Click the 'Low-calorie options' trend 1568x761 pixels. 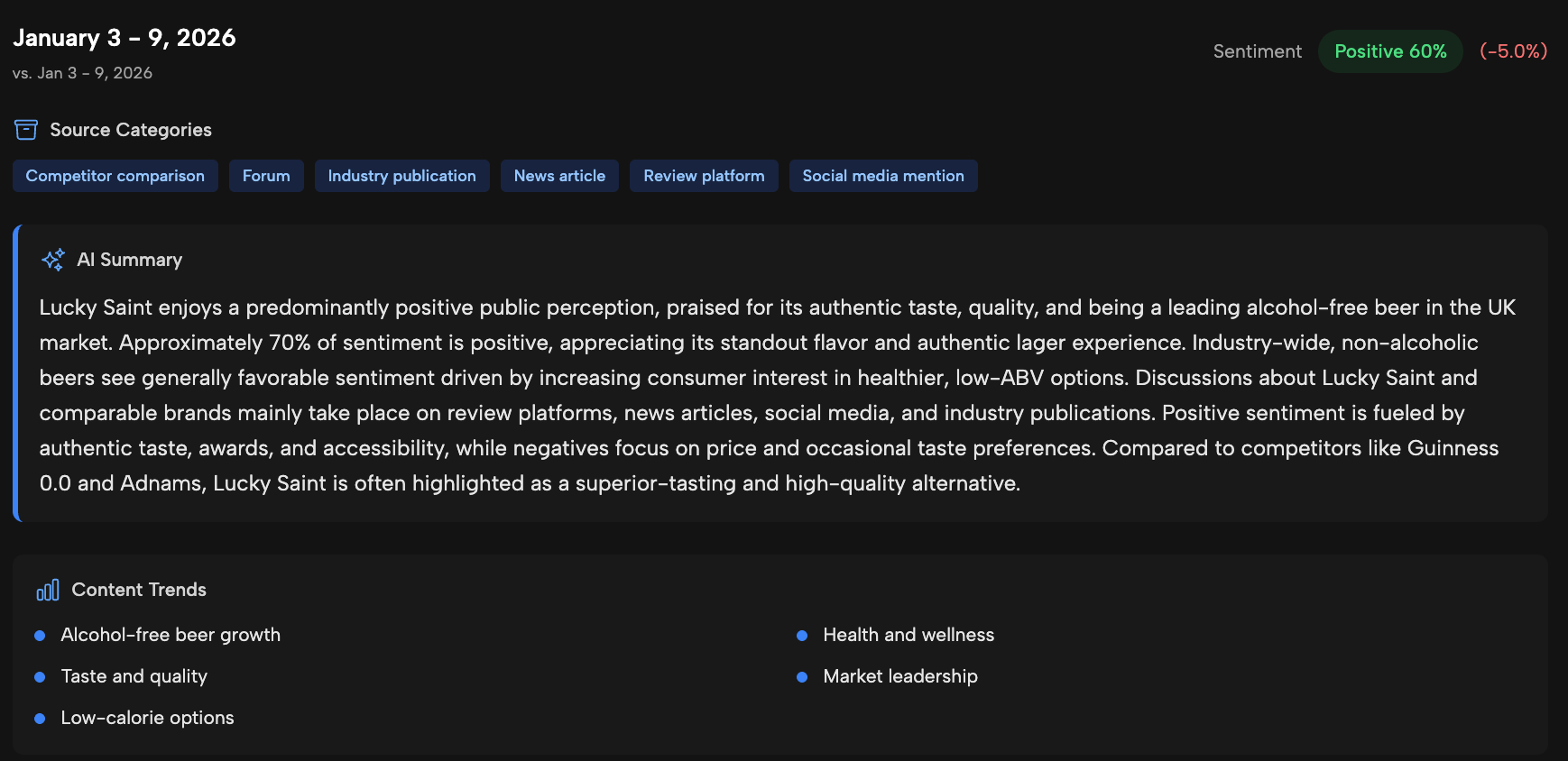[148, 718]
